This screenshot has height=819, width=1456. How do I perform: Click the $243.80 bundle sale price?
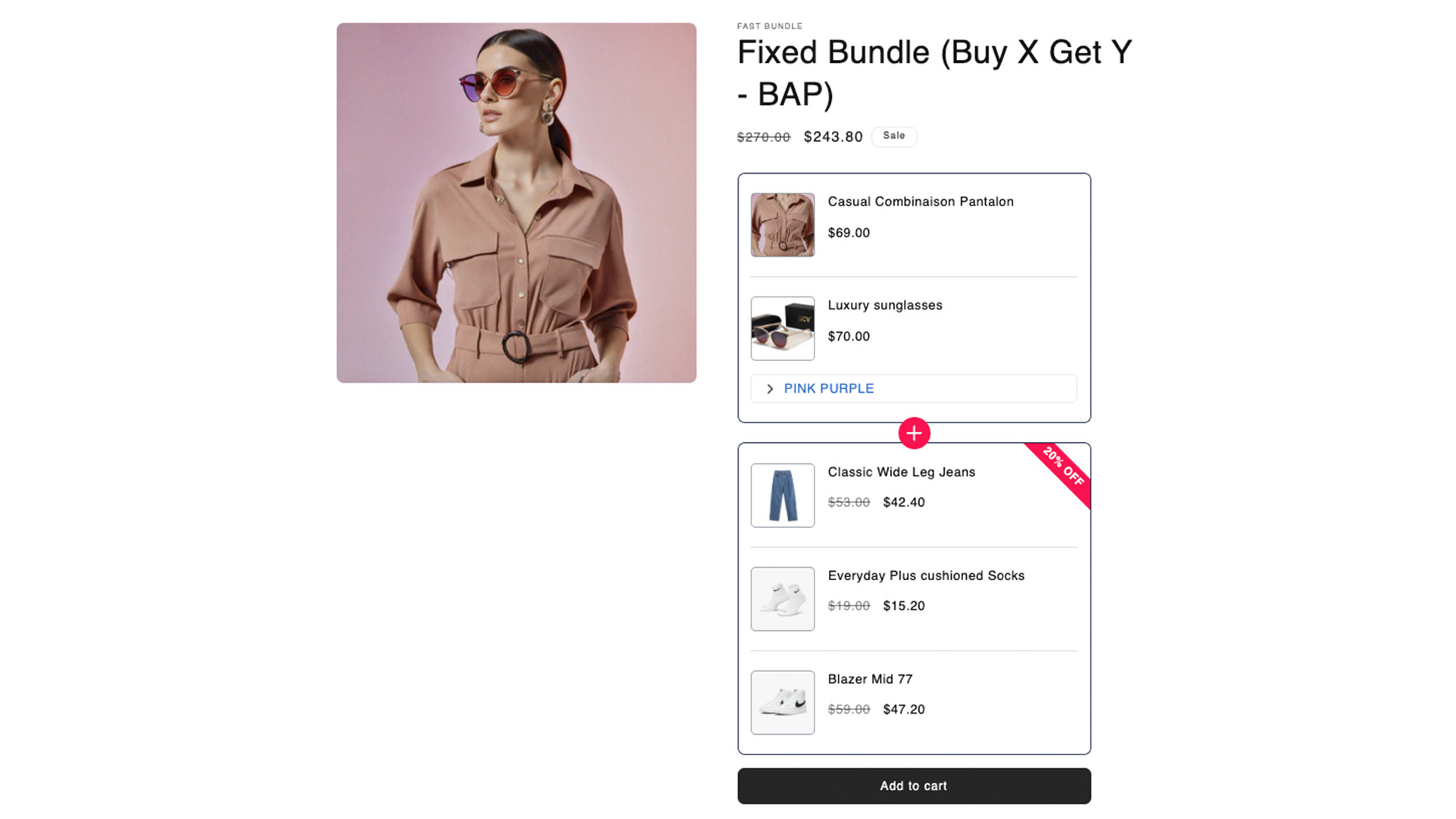(x=833, y=136)
